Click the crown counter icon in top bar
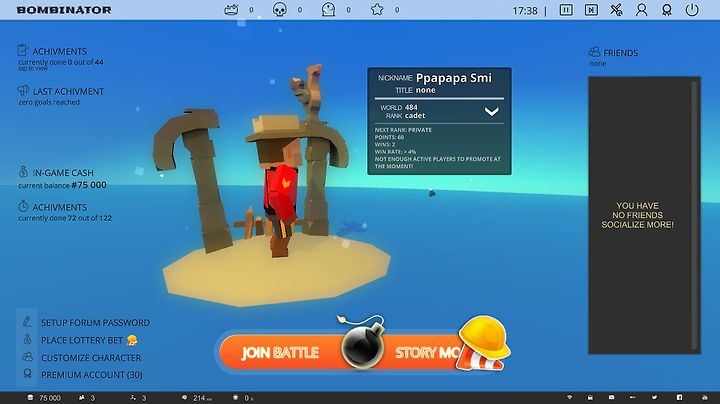The image size is (720, 404). [x=231, y=10]
